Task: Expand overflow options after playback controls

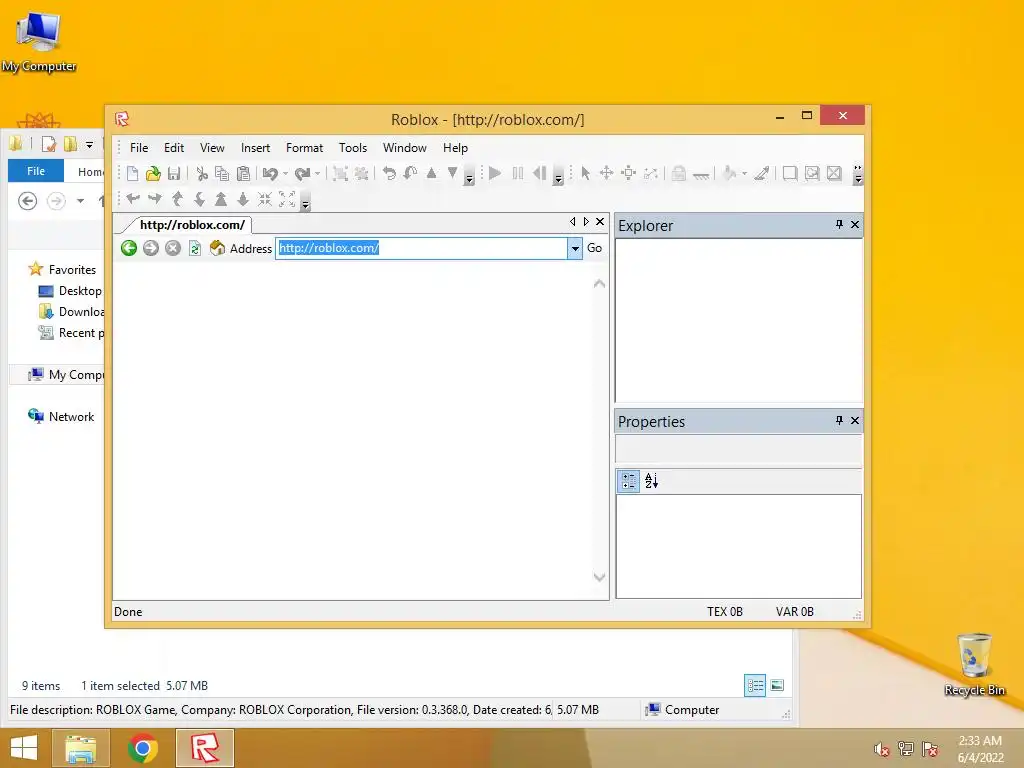Action: pos(558,177)
